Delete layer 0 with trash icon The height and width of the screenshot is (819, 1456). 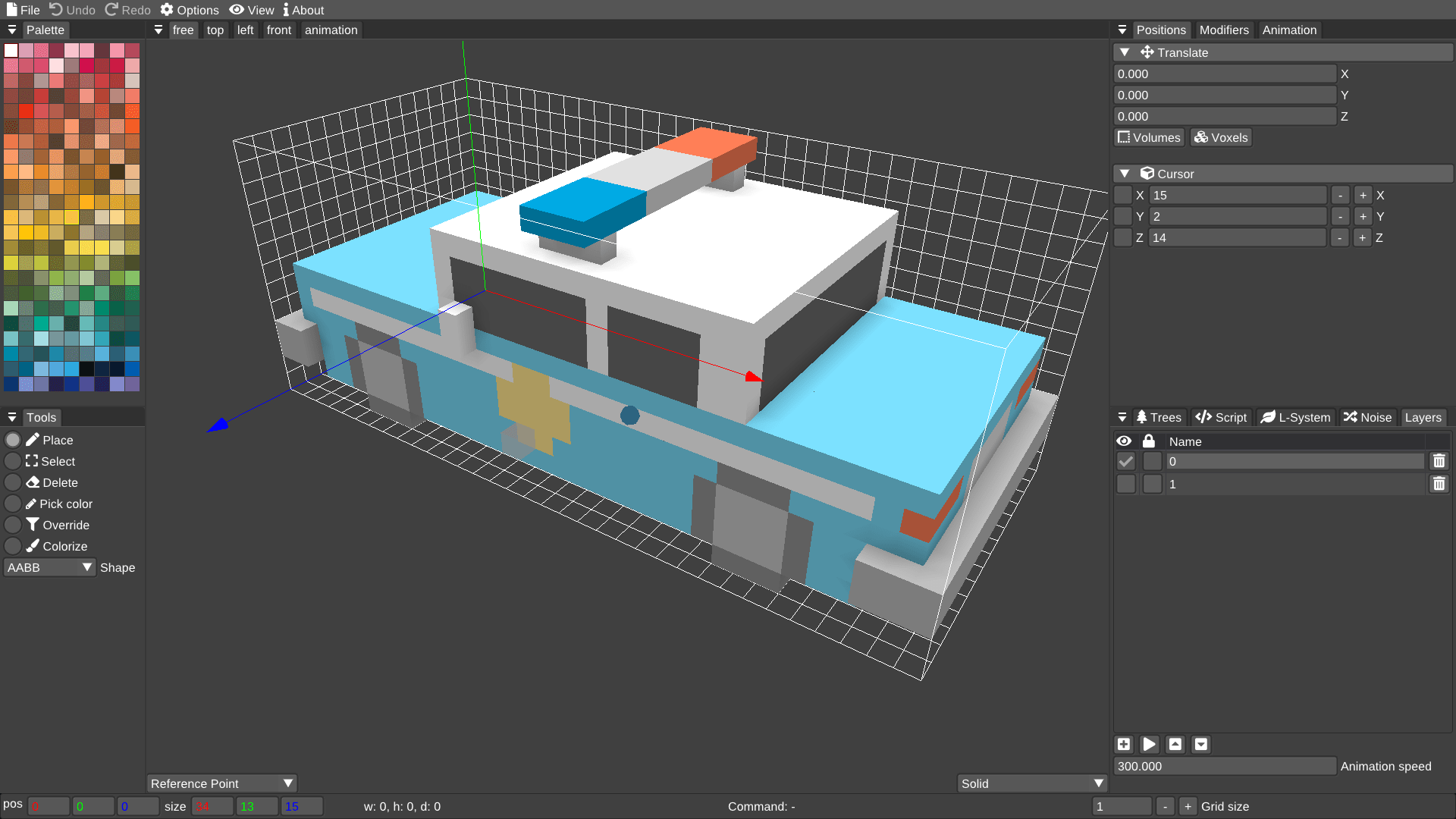point(1439,461)
